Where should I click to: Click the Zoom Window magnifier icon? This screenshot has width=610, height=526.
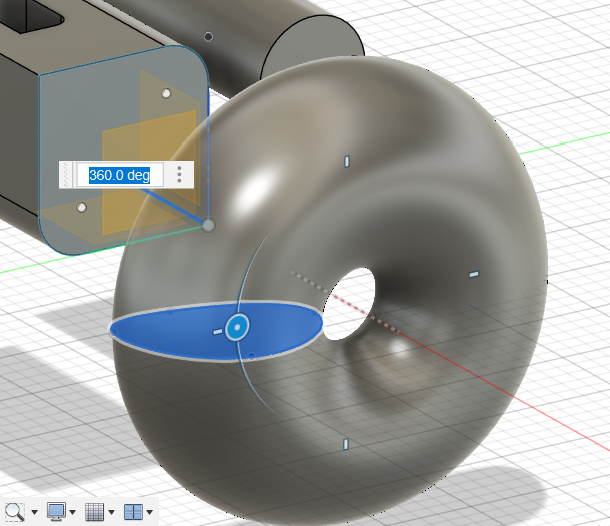point(14,511)
